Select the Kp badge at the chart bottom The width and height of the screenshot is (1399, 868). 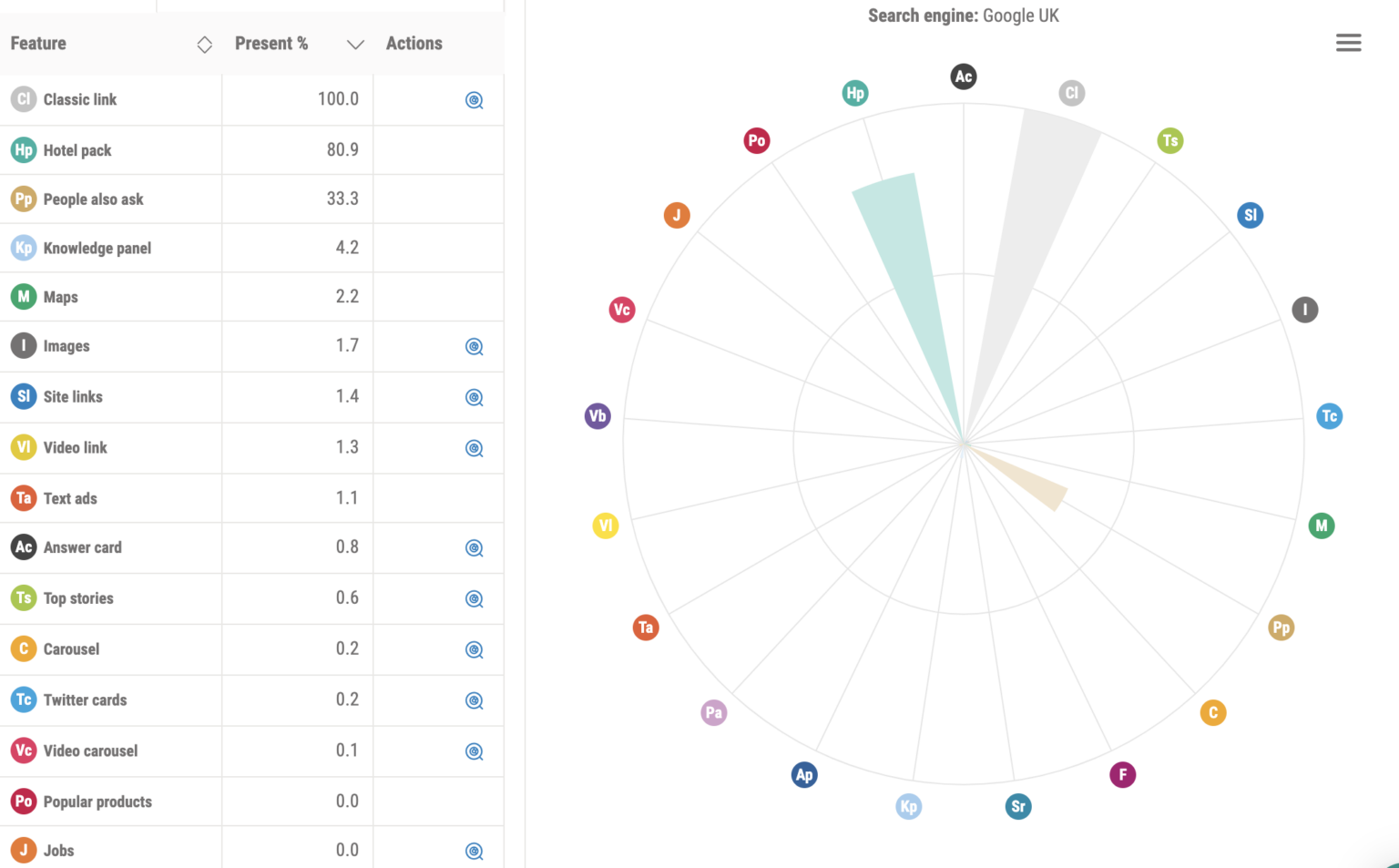coord(908,806)
